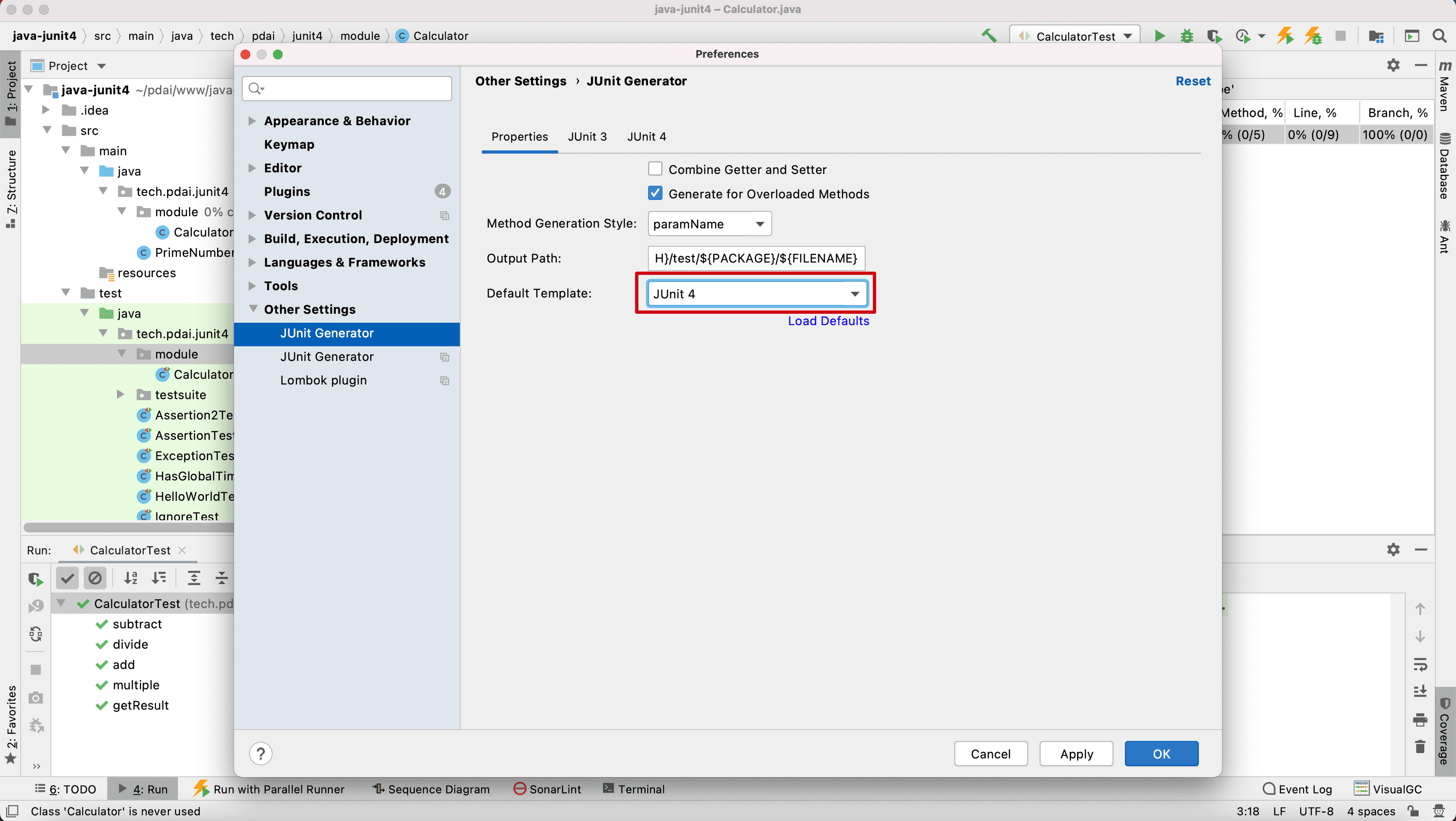This screenshot has width=1456, height=821.
Task: Switch to the JUnit 4 tab
Action: click(x=647, y=136)
